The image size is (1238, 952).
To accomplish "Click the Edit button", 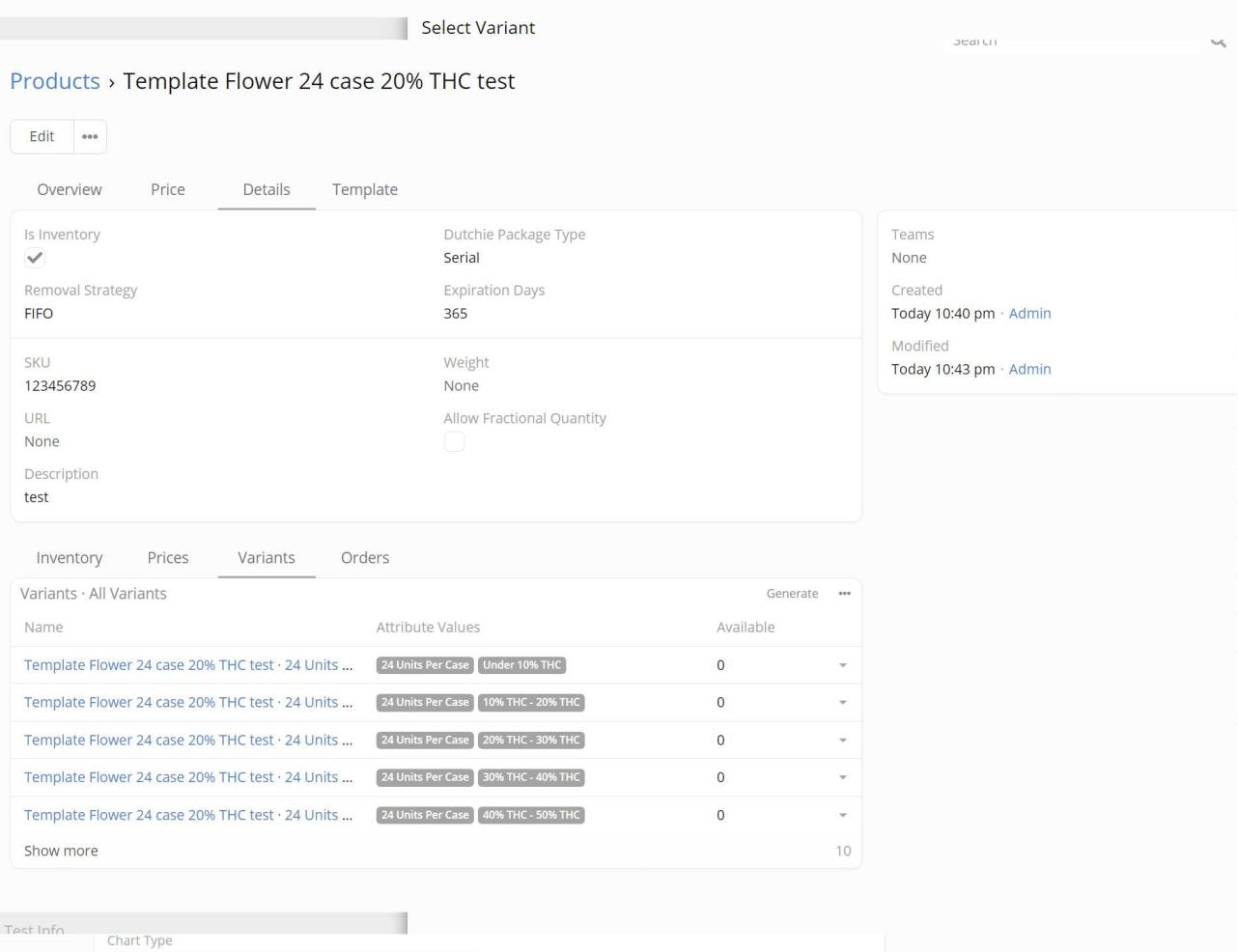I will 42,137.
